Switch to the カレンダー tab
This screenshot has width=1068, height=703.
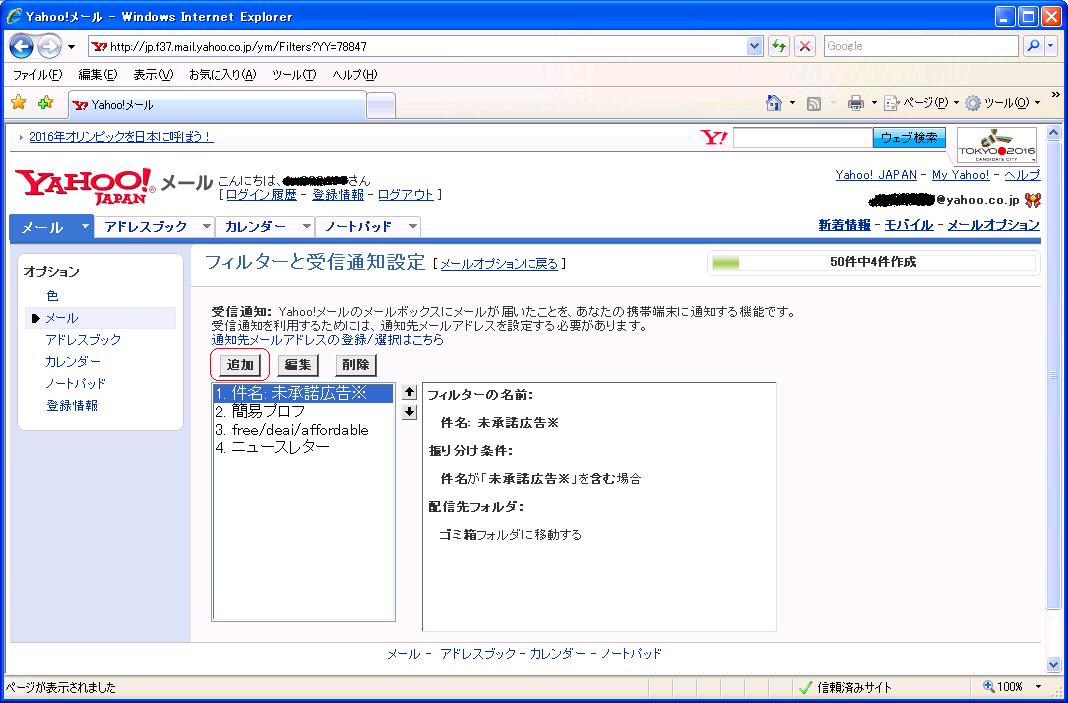255,227
